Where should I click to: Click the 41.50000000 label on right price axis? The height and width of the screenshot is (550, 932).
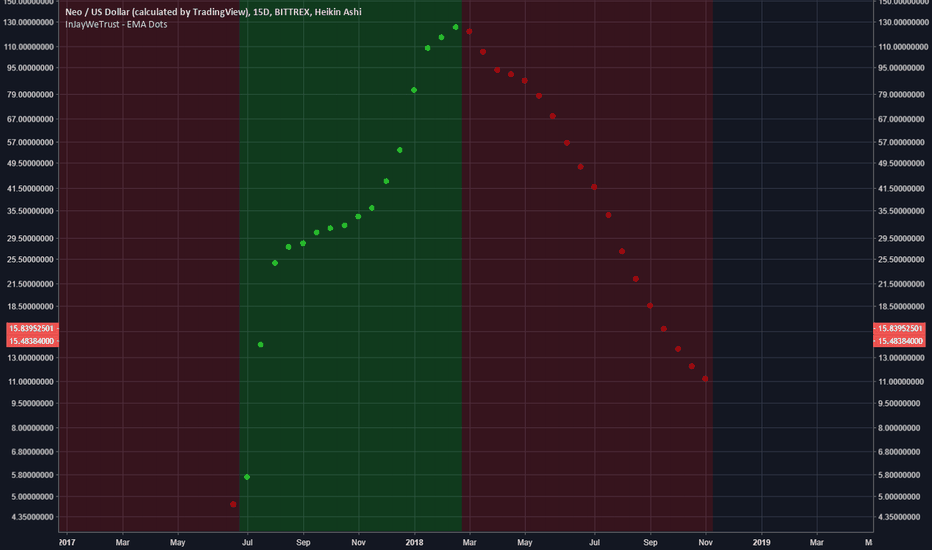[x=902, y=188]
